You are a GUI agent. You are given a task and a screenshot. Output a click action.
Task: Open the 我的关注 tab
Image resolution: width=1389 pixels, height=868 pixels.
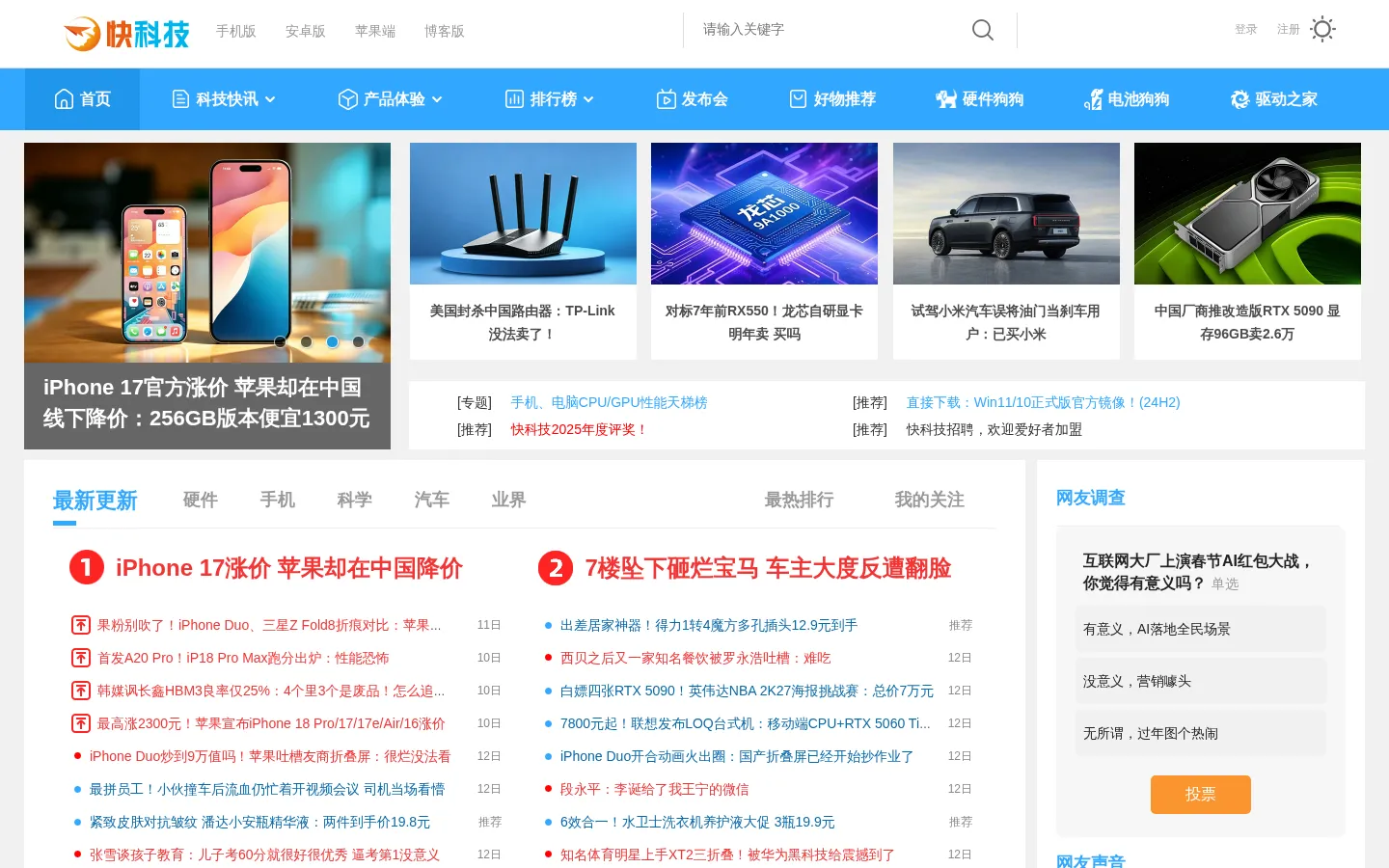(930, 500)
